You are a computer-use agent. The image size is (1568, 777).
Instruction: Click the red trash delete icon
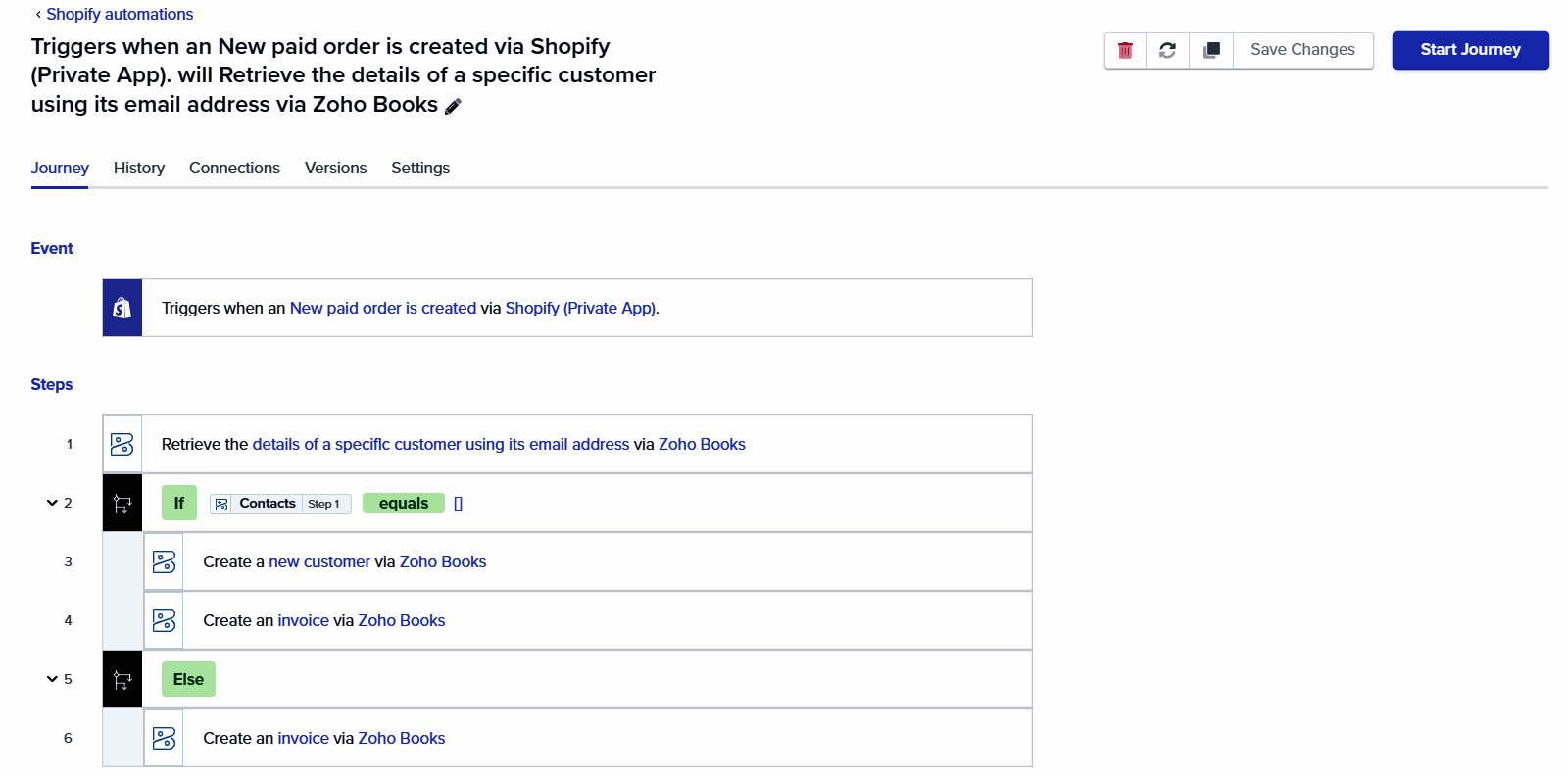[1125, 50]
